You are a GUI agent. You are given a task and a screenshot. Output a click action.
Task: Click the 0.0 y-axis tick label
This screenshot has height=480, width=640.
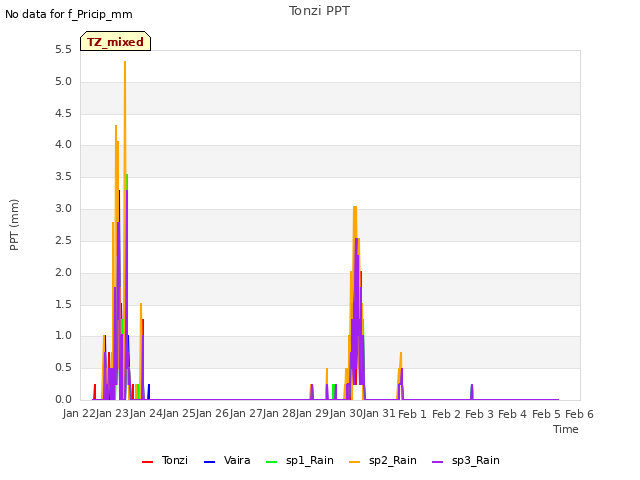63,399
